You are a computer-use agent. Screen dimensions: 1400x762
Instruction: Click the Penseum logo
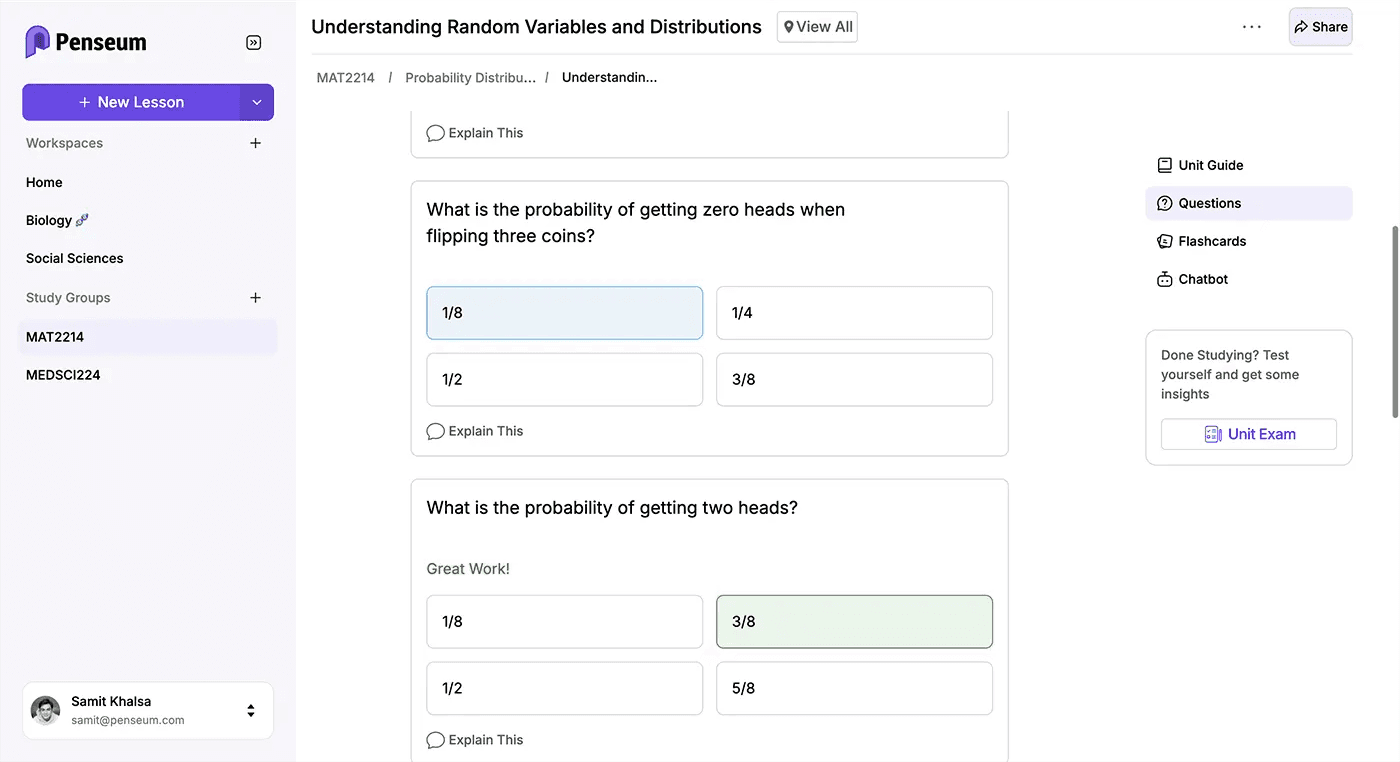[85, 42]
